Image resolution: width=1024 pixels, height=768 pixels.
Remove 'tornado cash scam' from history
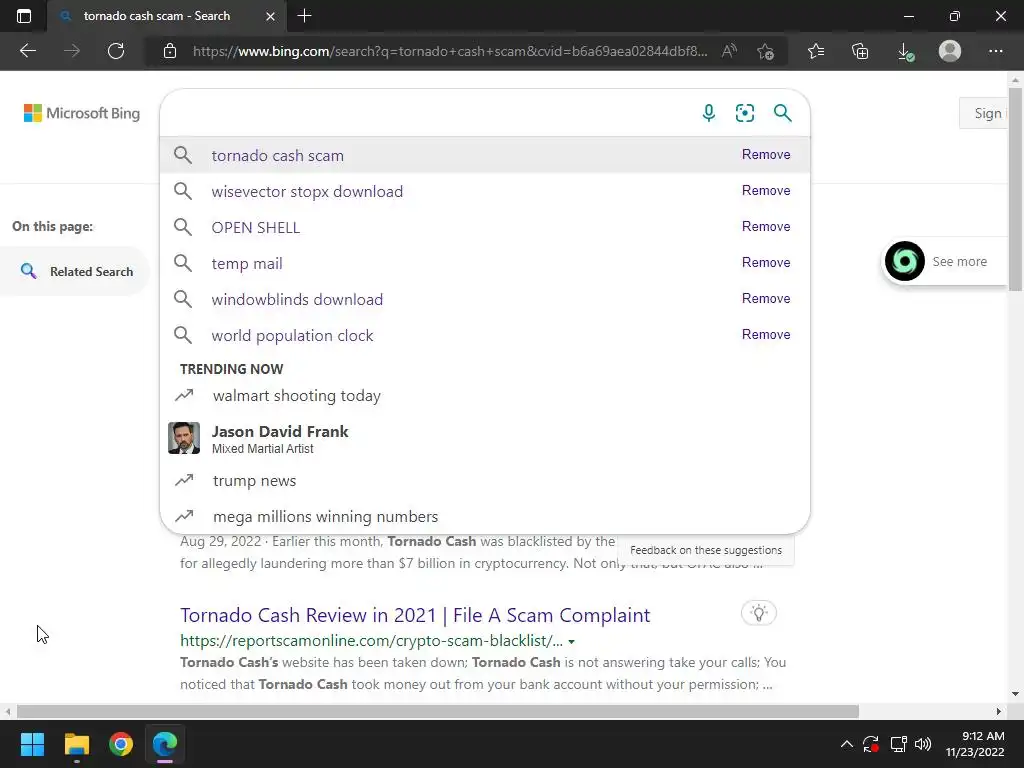pyautogui.click(x=766, y=154)
